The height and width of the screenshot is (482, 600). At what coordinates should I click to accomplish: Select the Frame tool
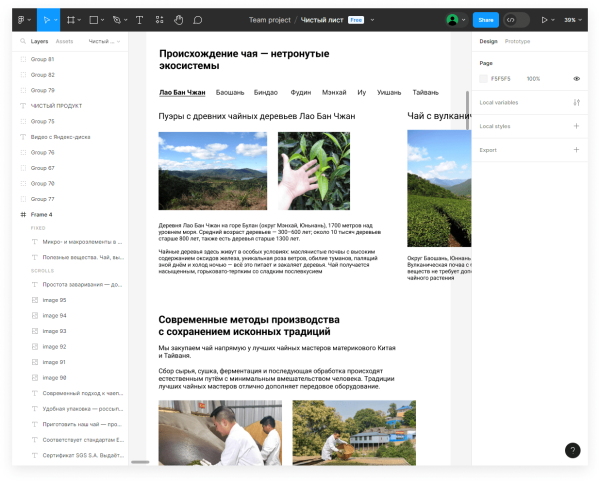pos(71,19)
